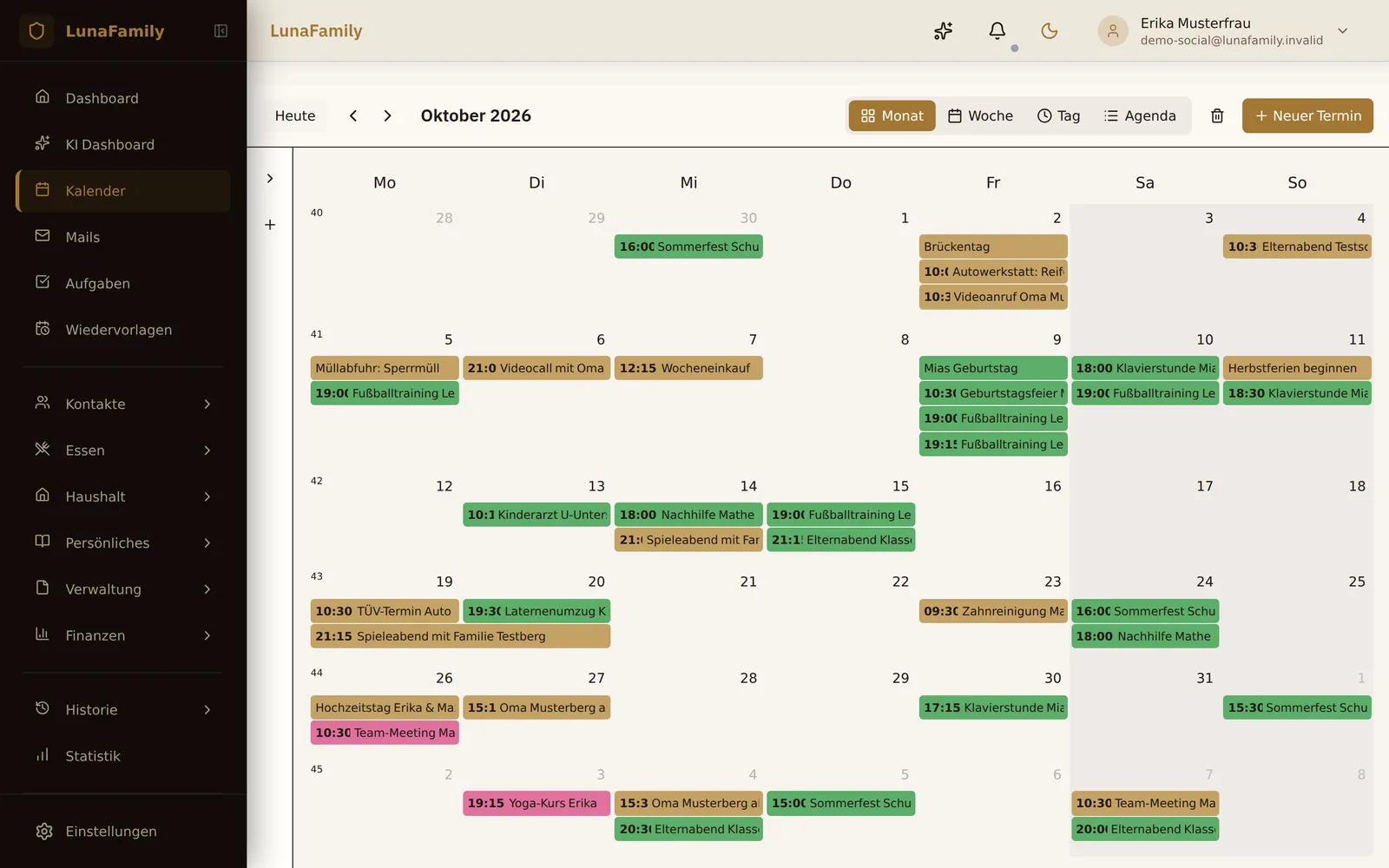Open 09:30 Zahnreinigung event
This screenshot has width=1389, height=868.
coord(993,611)
